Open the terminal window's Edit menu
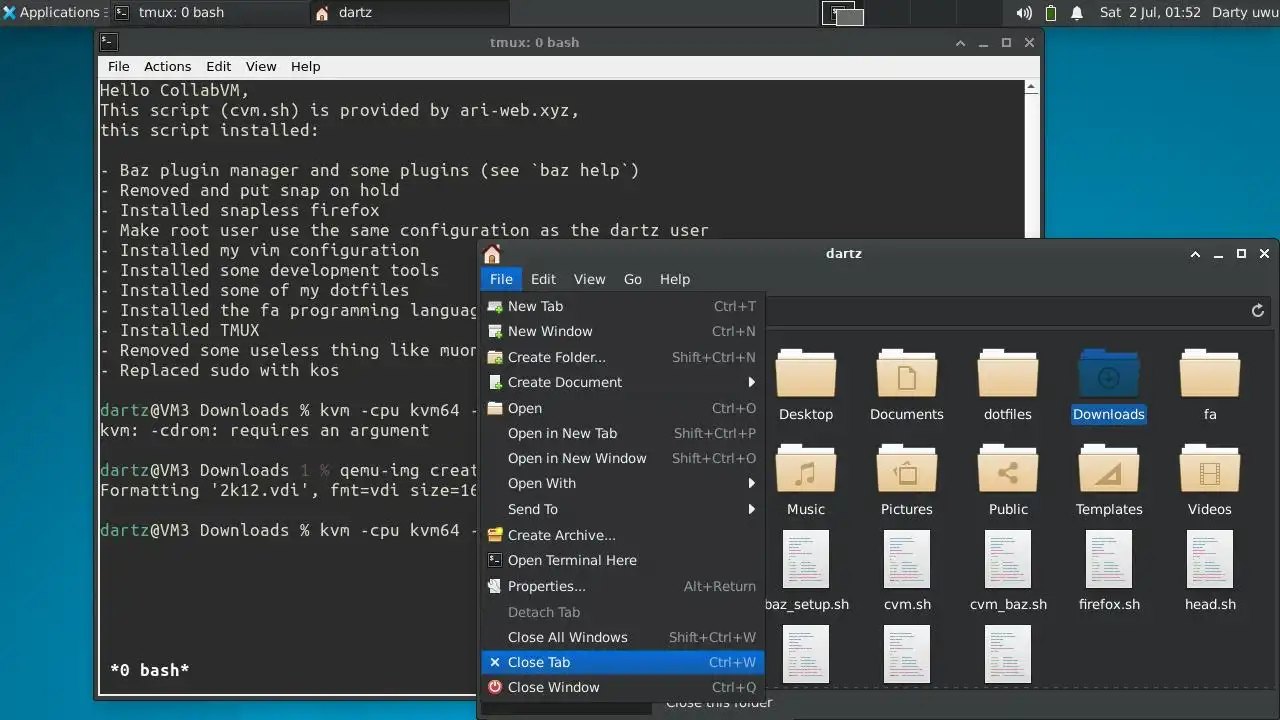This screenshot has width=1280, height=720. [218, 66]
